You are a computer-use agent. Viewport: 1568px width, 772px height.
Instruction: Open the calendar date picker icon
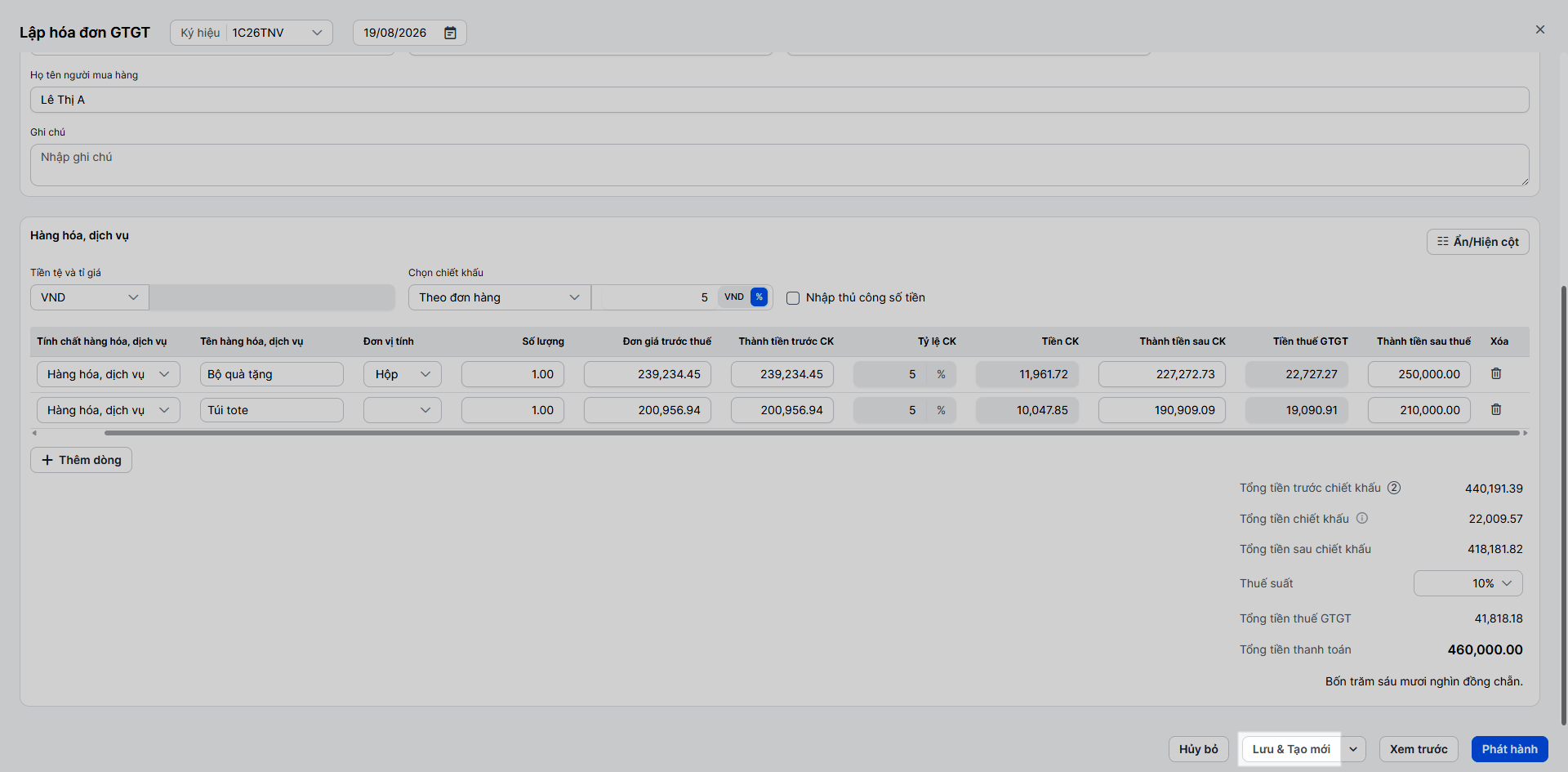pos(450,33)
